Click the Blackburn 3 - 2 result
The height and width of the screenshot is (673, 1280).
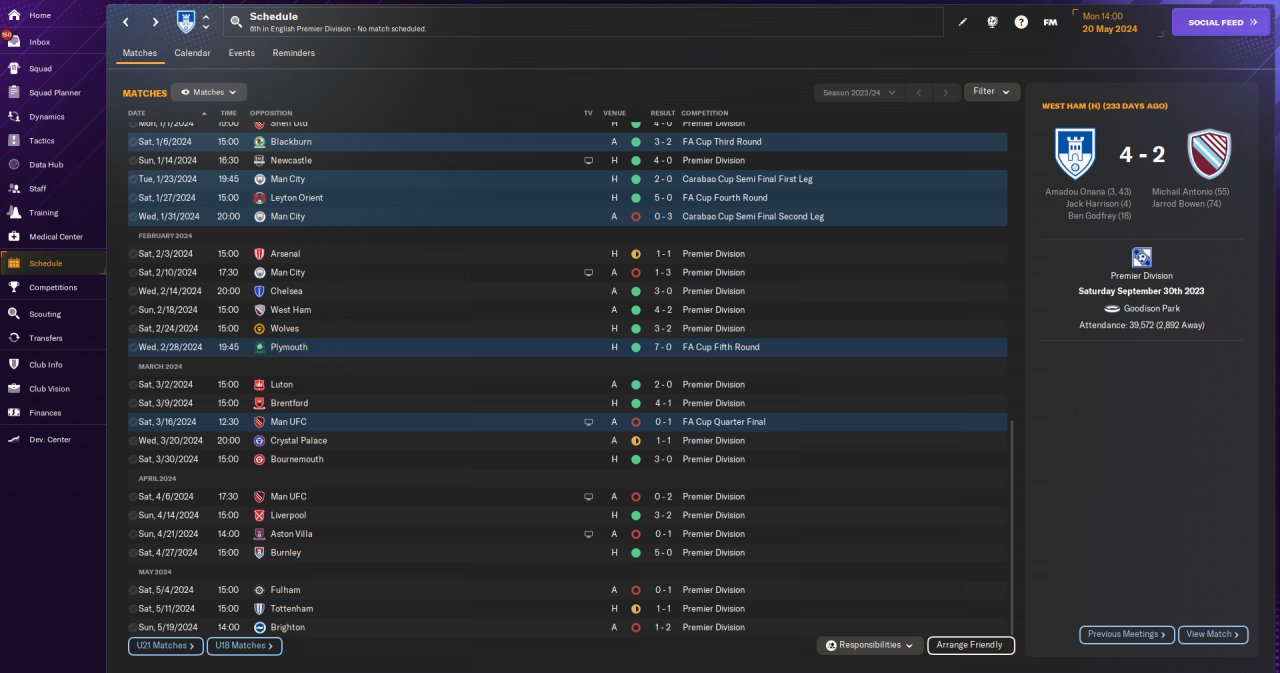click(x=662, y=142)
